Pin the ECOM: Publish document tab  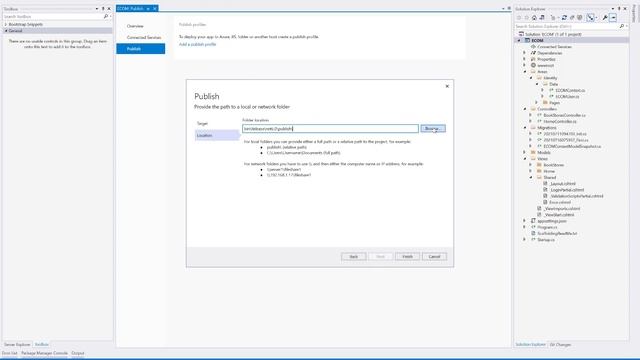tap(148, 9)
